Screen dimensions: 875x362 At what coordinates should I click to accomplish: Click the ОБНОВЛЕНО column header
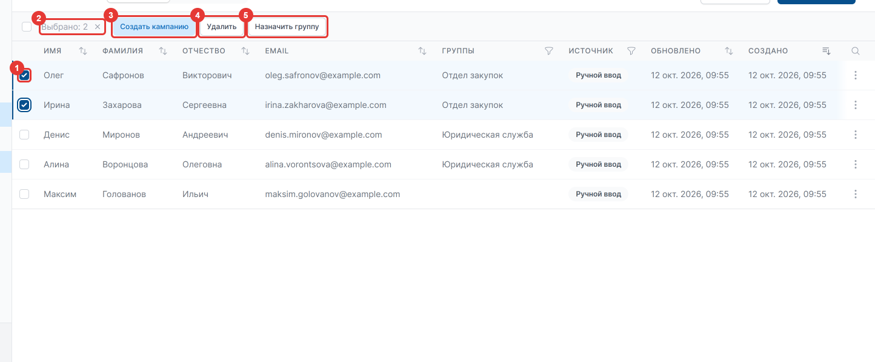(675, 51)
